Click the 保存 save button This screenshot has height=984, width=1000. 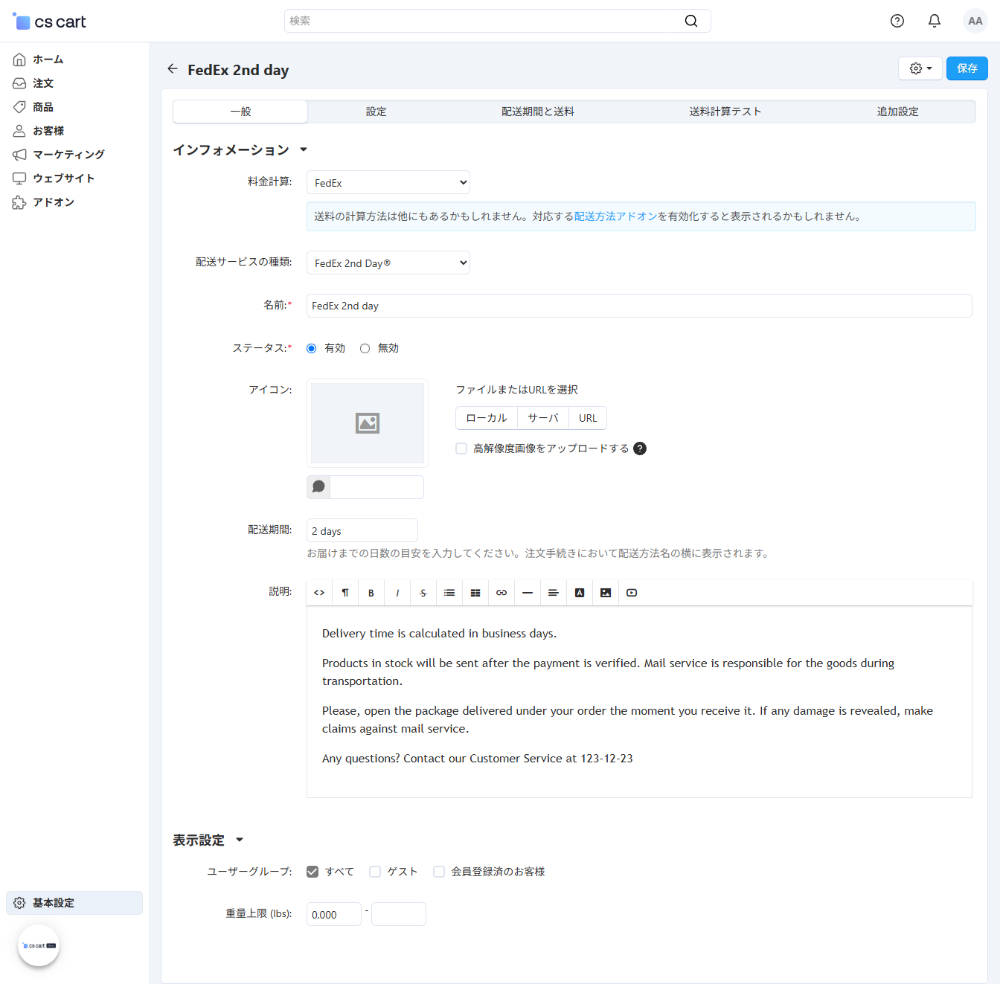tap(966, 68)
